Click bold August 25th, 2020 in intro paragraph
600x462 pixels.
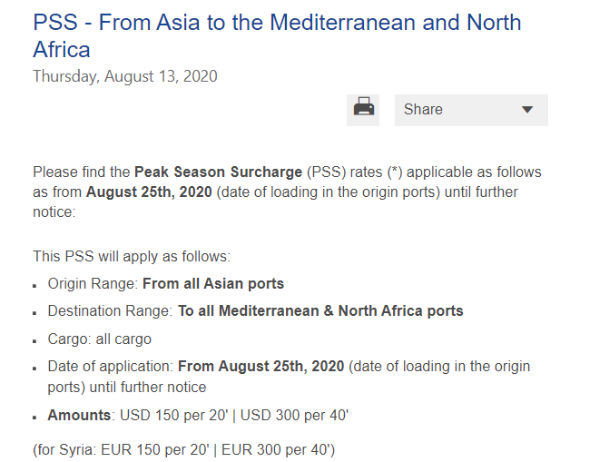tap(149, 192)
